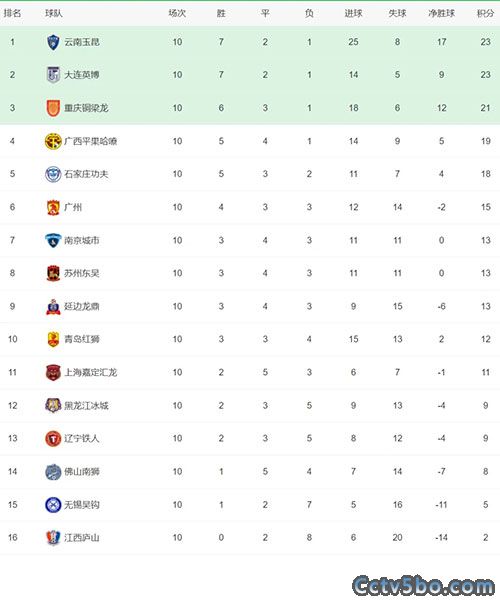Image resolution: width=500 pixels, height=600 pixels.
Task: Click the 大连英博 team badge
Action: [53, 75]
